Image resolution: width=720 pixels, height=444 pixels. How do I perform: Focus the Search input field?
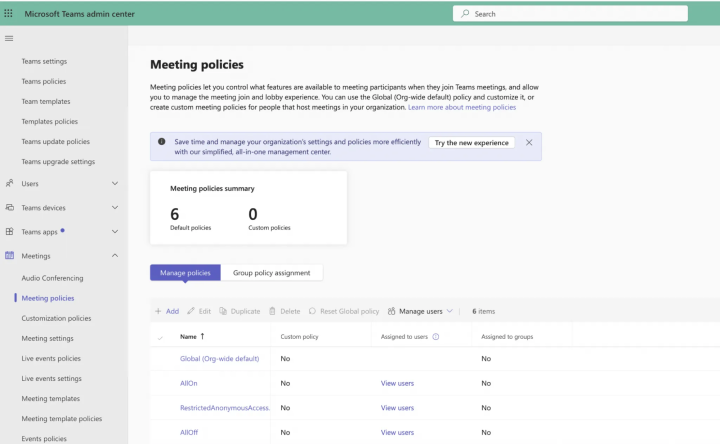tap(570, 13)
